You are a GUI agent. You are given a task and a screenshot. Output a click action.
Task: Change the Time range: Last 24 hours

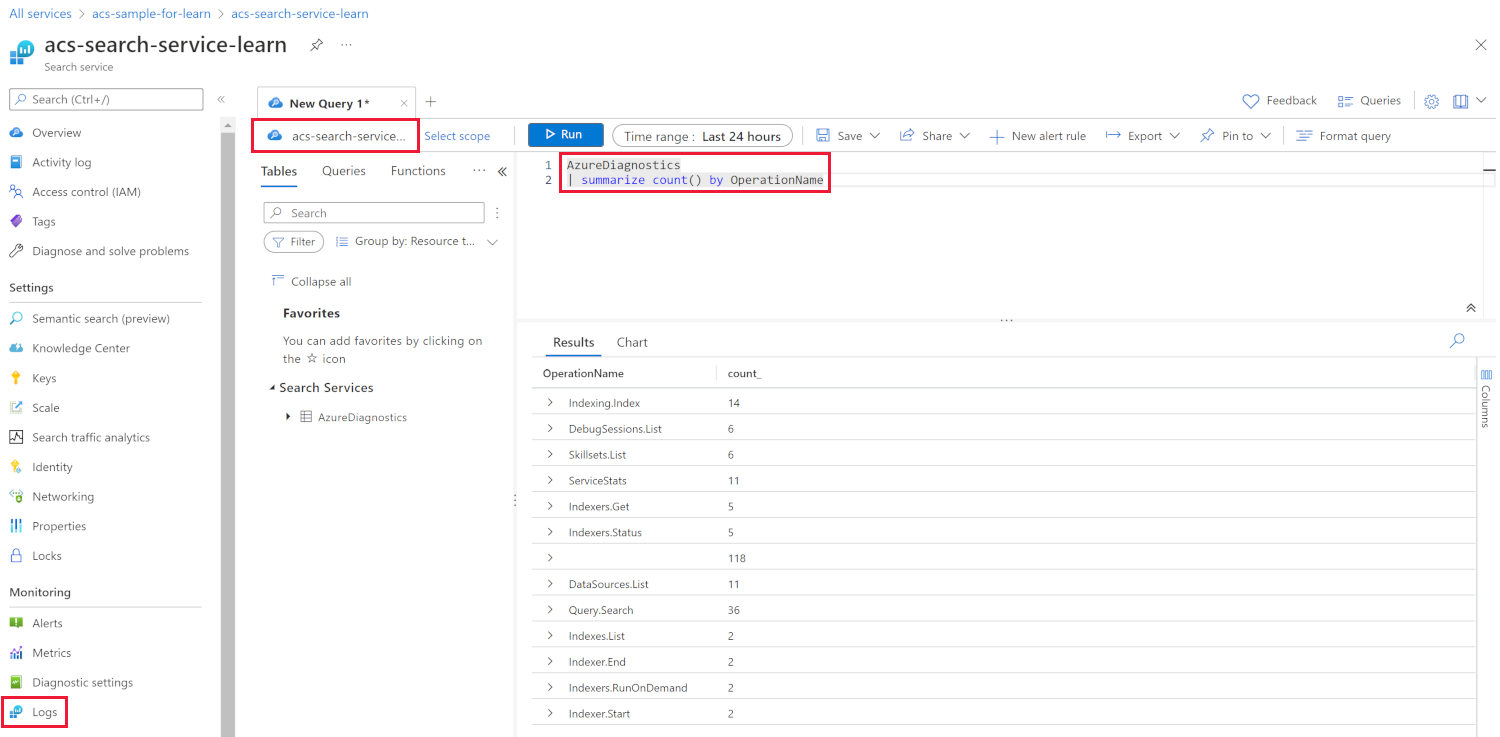(702, 136)
